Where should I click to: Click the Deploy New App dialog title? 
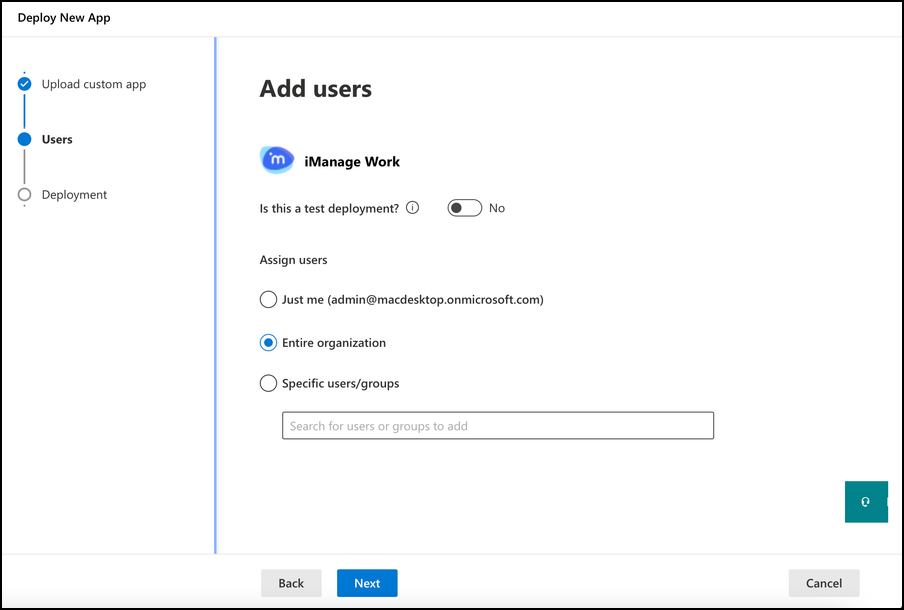pos(64,18)
